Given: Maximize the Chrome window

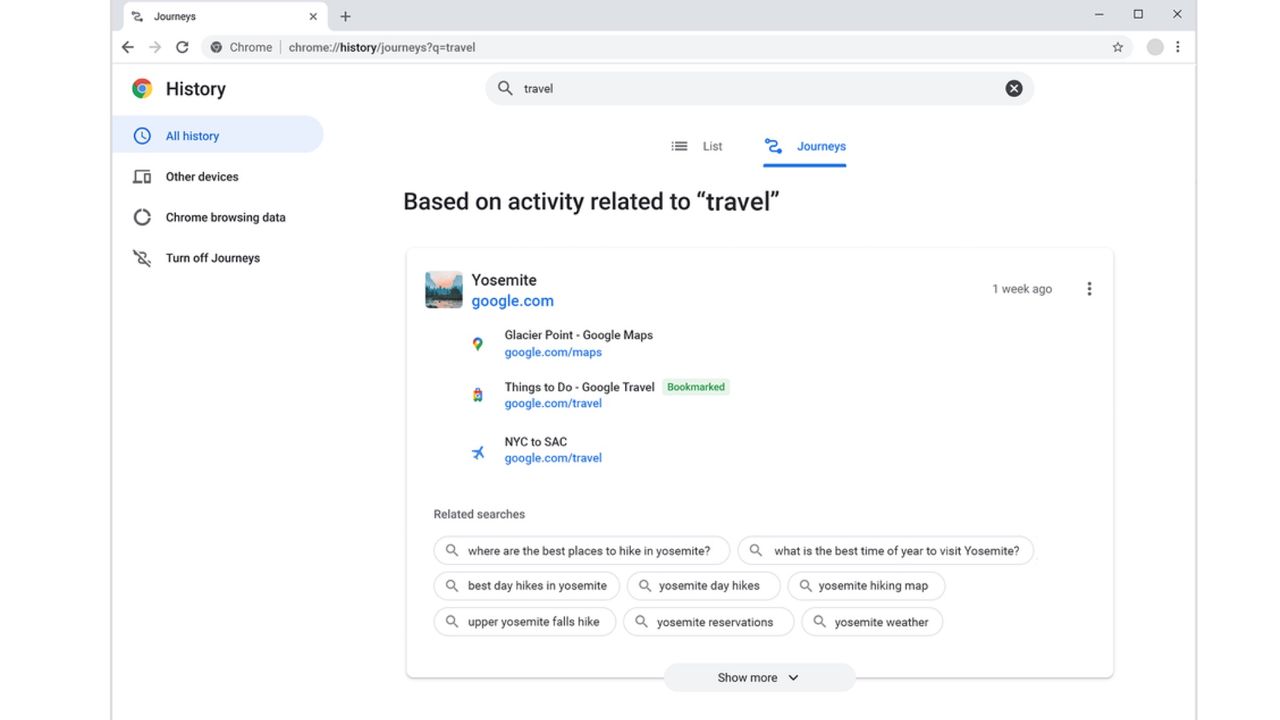Looking at the screenshot, I should click(1138, 15).
